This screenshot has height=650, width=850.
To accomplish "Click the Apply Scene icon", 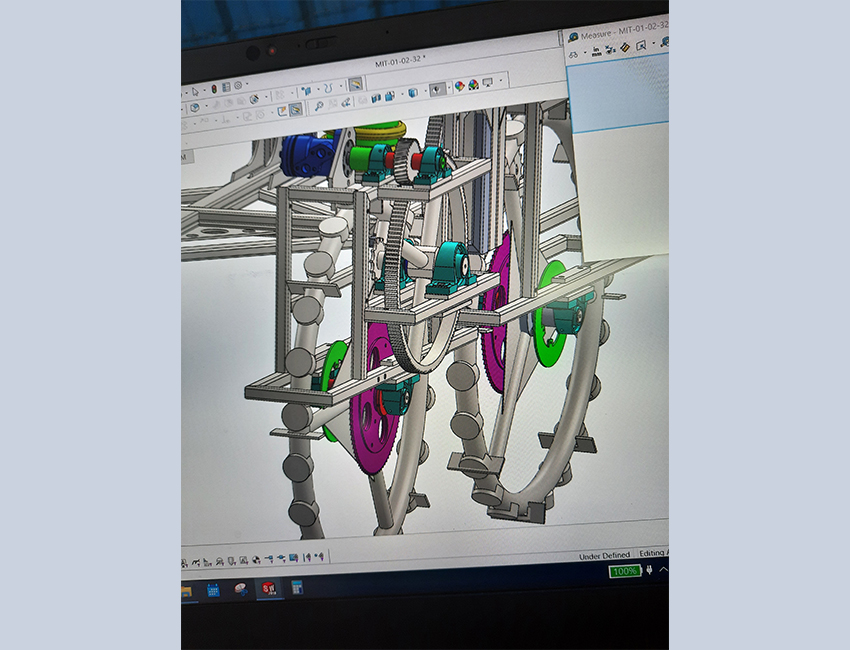I will [x=472, y=85].
